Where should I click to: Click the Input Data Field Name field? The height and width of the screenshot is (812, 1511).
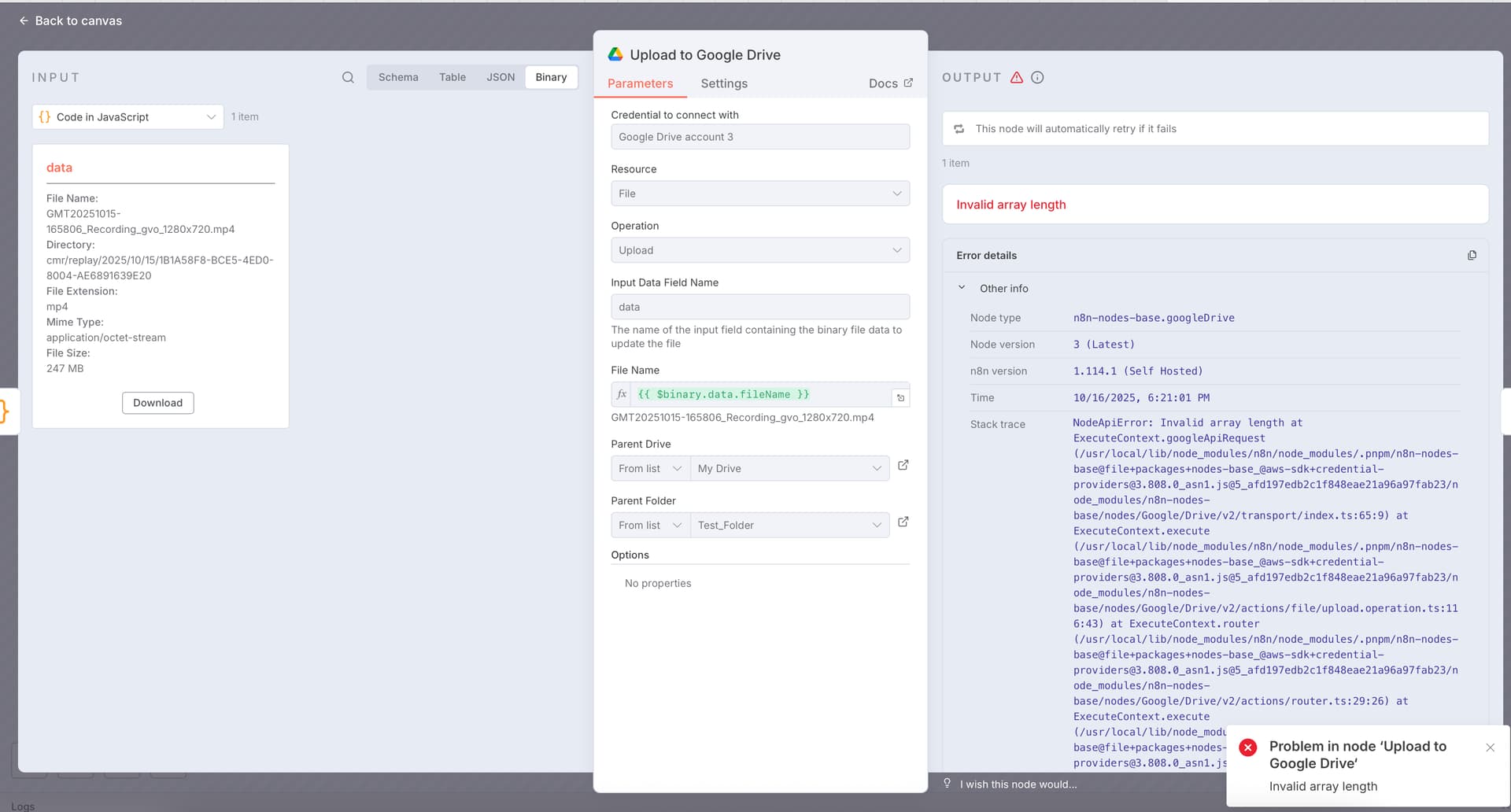pyautogui.click(x=759, y=307)
